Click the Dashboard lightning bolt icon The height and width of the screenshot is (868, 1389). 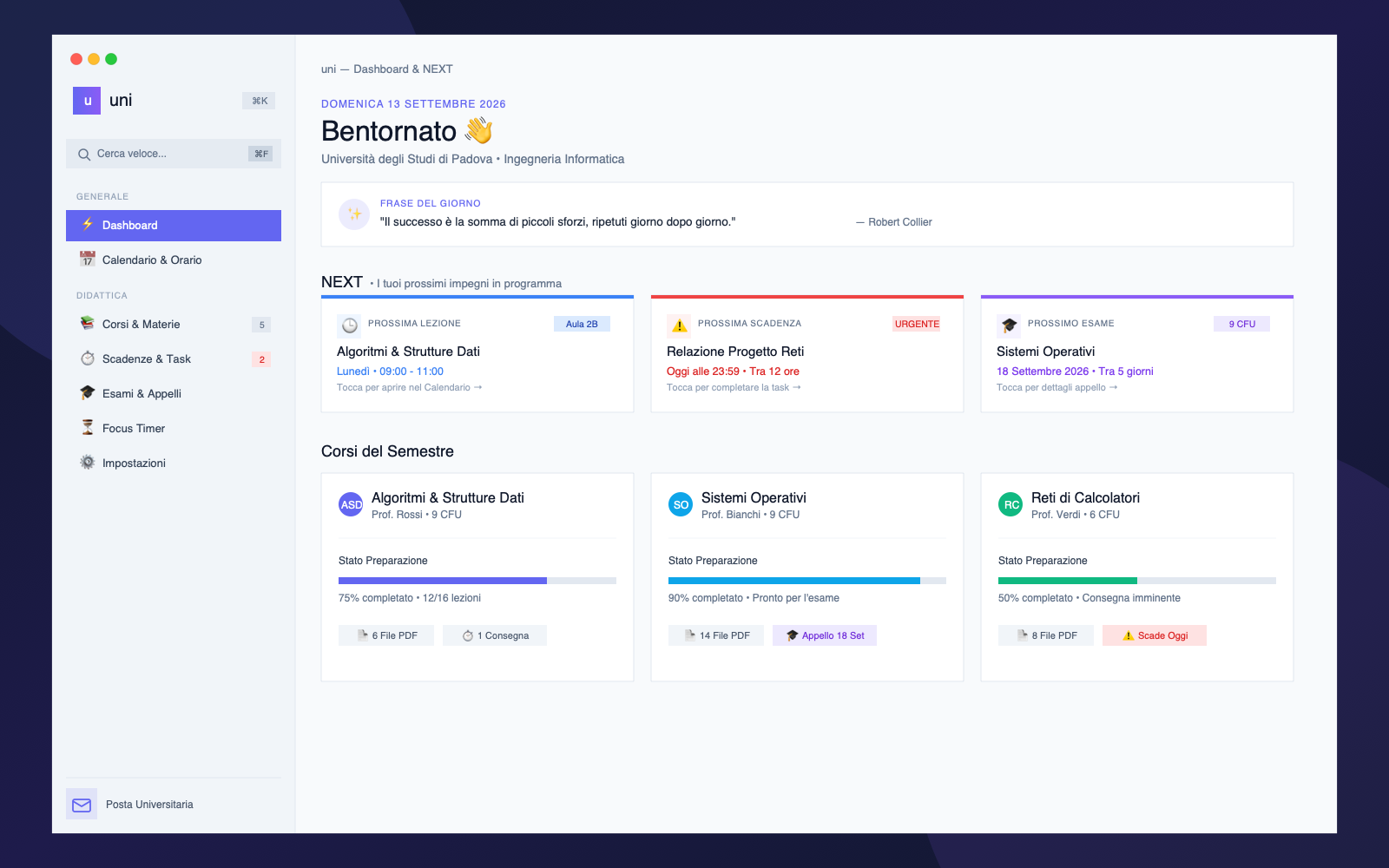click(88, 224)
